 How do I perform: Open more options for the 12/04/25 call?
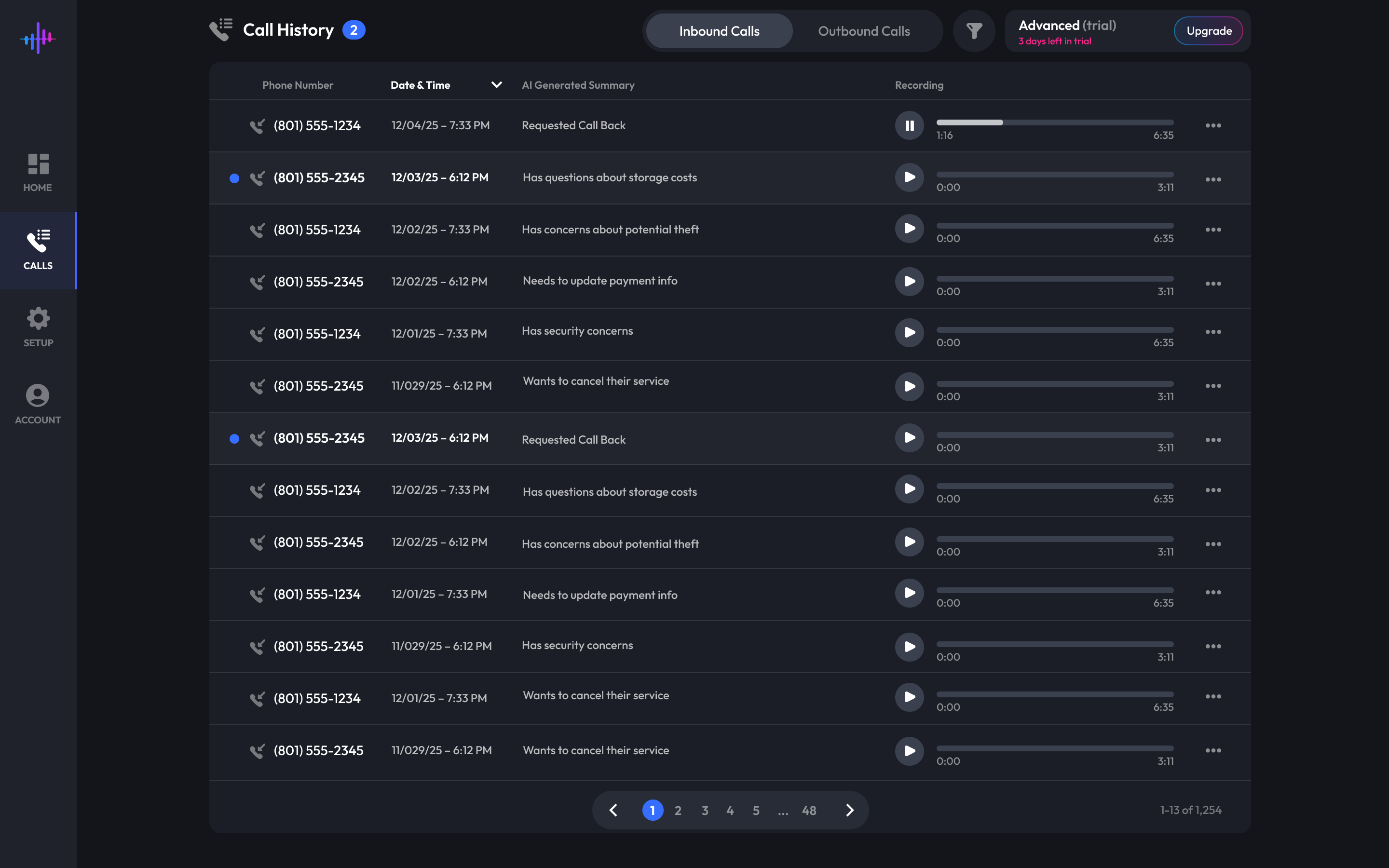[x=1213, y=126]
